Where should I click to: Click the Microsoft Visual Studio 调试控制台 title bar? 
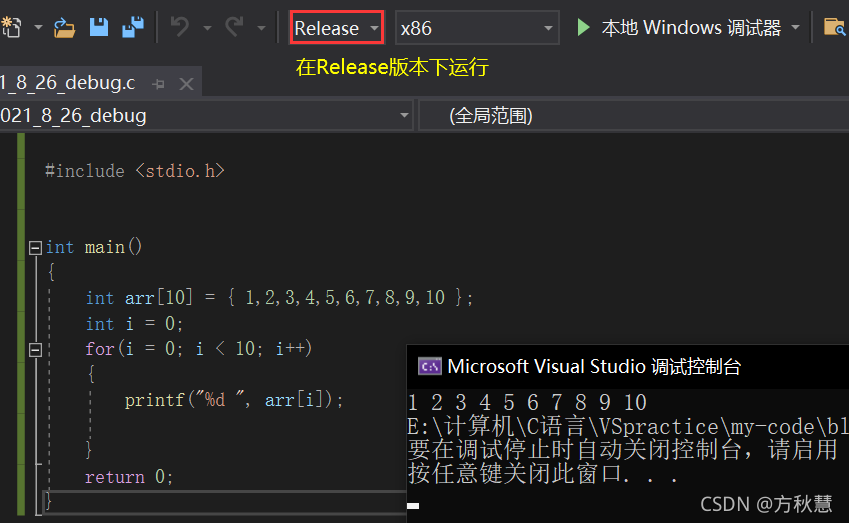click(x=628, y=367)
